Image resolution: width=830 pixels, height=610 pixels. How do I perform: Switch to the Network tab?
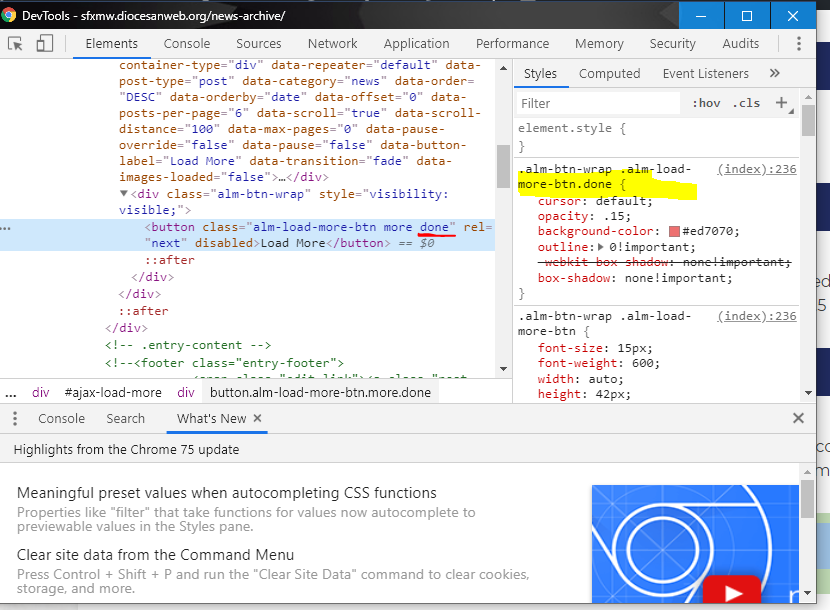pos(332,44)
